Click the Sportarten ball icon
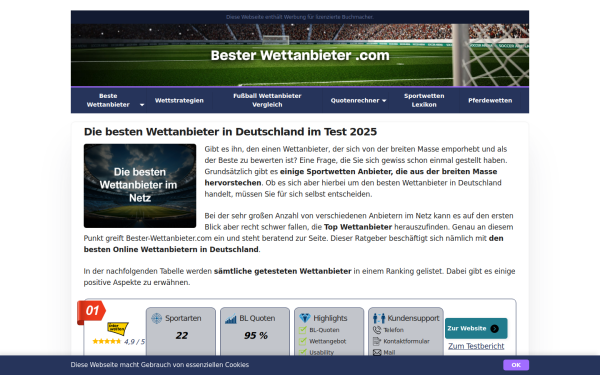 [x=157, y=318]
